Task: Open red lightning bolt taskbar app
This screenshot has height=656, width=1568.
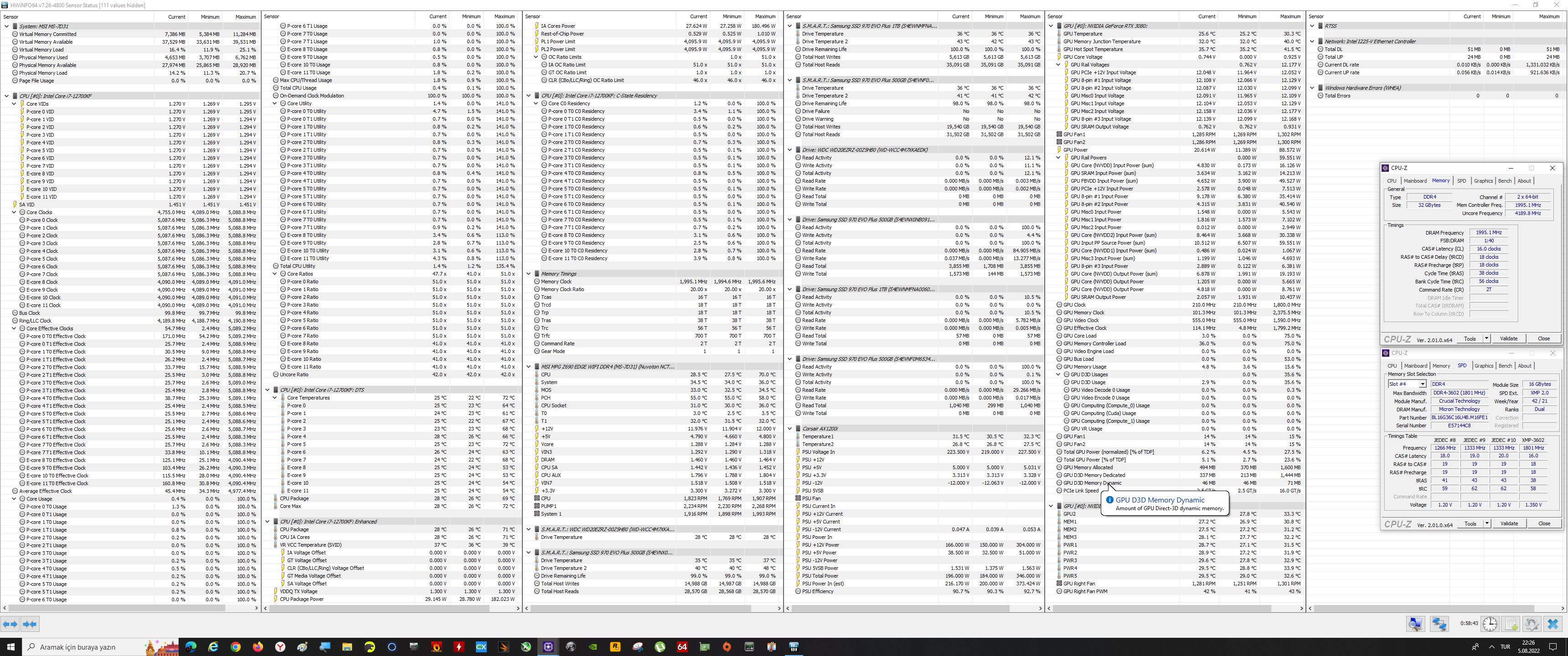Action: [459, 647]
